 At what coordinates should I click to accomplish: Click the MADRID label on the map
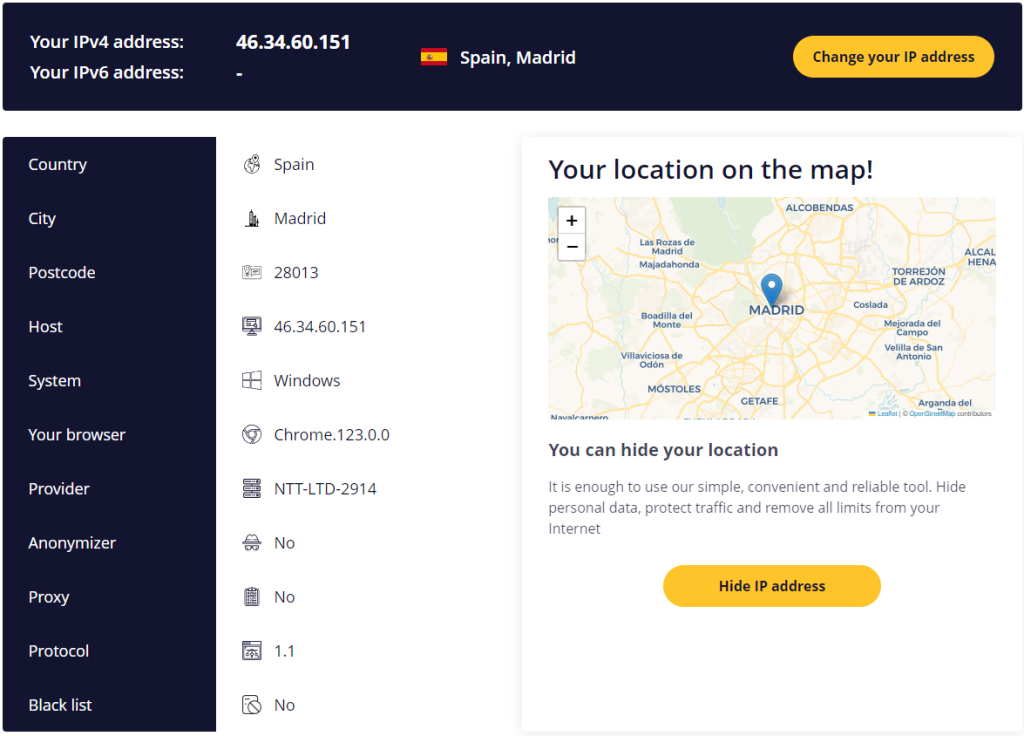click(x=776, y=310)
